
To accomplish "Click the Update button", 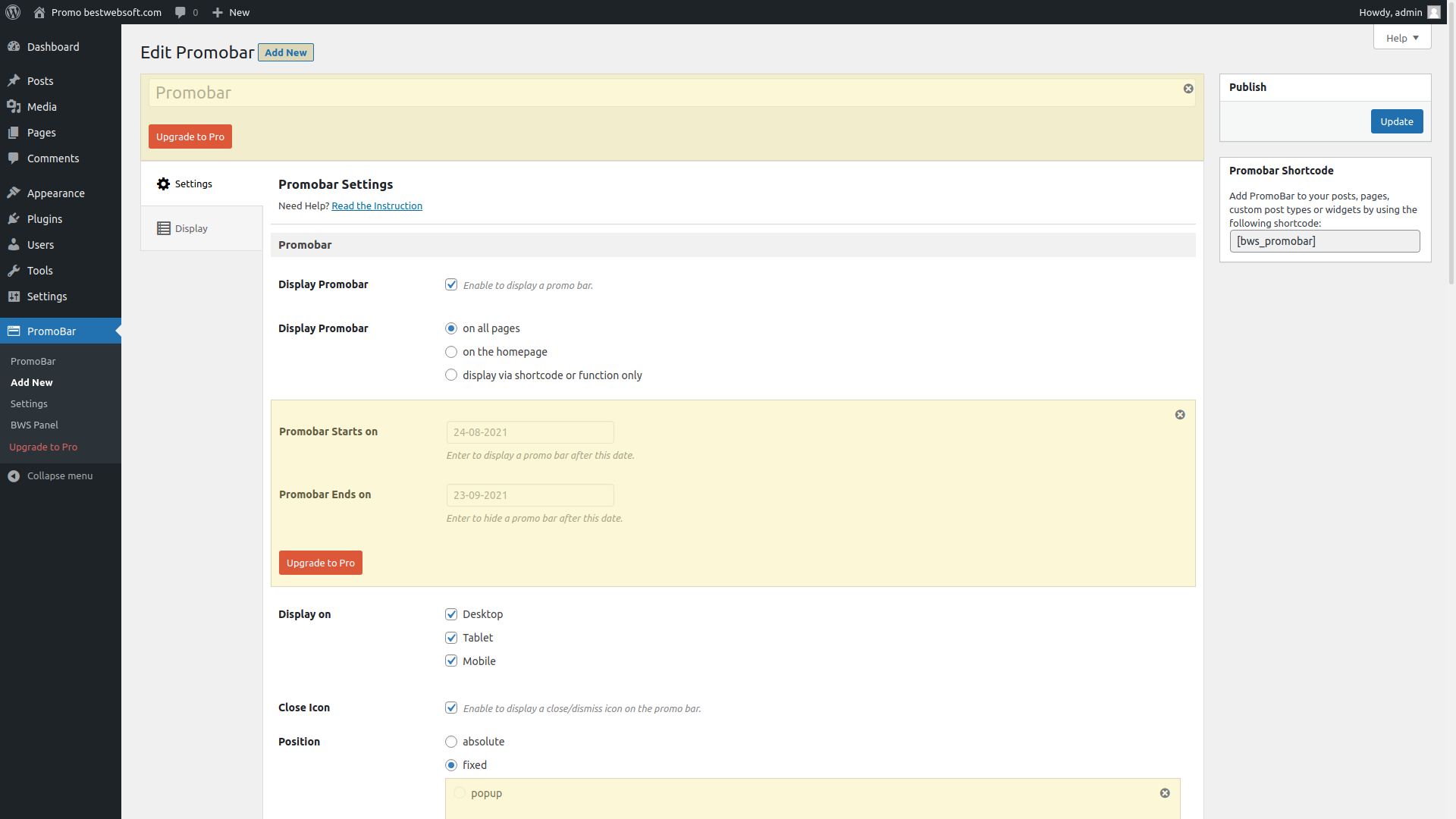I will [1397, 121].
